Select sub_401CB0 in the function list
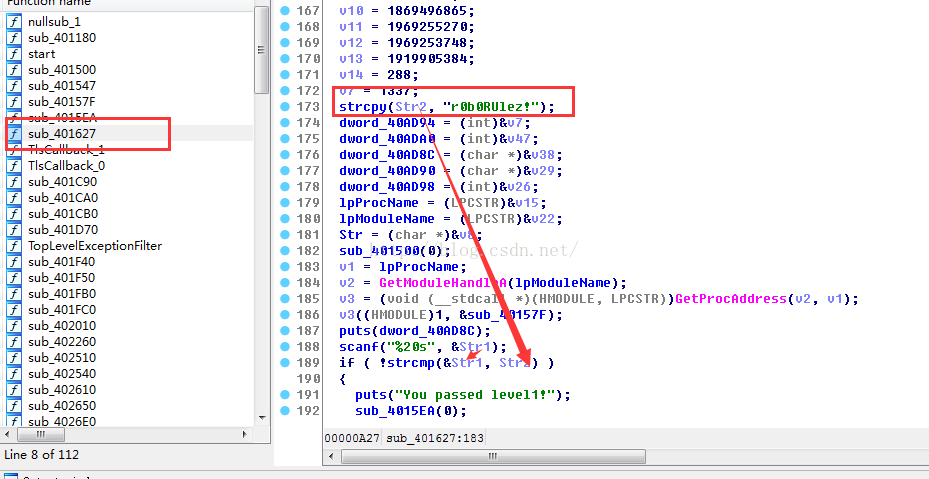Image resolution: width=929 pixels, height=479 pixels. tap(62, 214)
